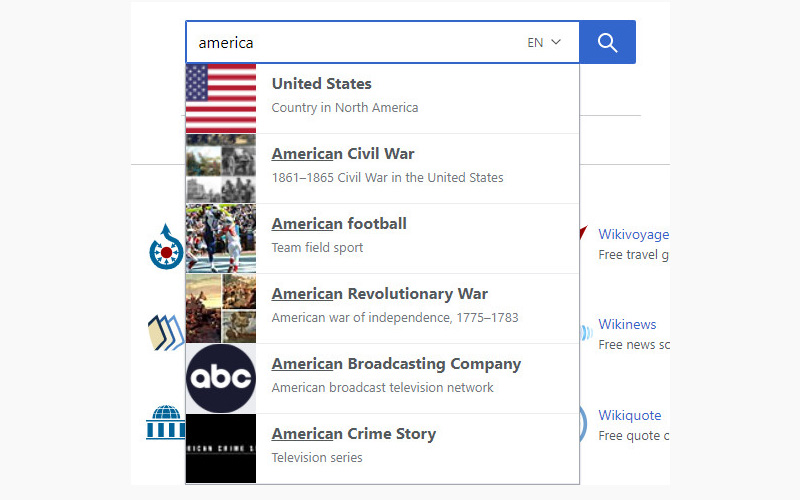Viewport: 800px width, 500px height.
Task: Click the search box containing "america"
Action: (350, 42)
